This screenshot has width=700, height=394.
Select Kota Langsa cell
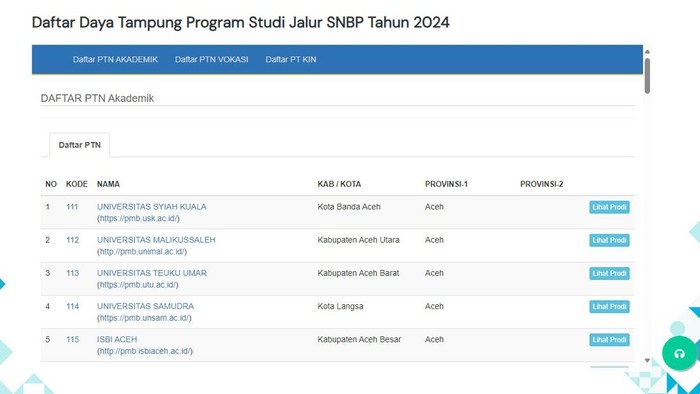tap(340, 306)
